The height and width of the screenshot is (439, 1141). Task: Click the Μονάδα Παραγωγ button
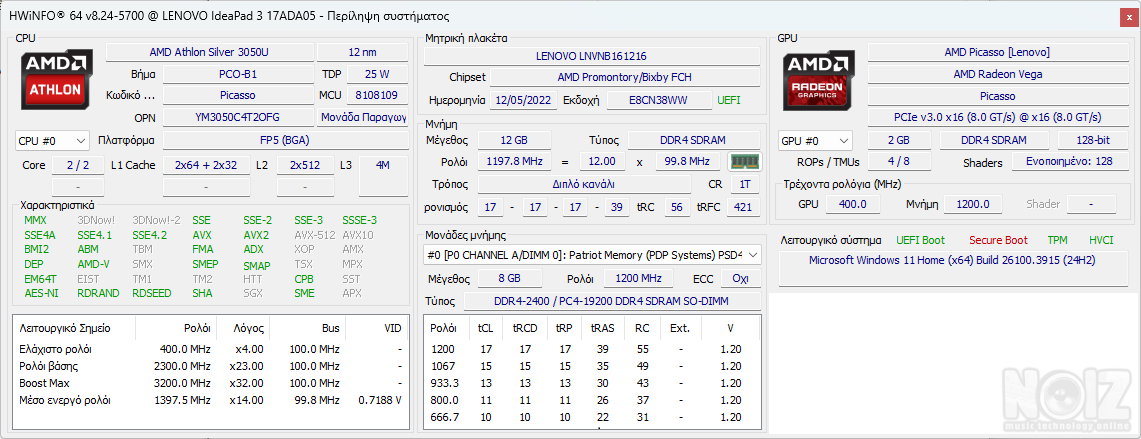pyautogui.click(x=362, y=118)
